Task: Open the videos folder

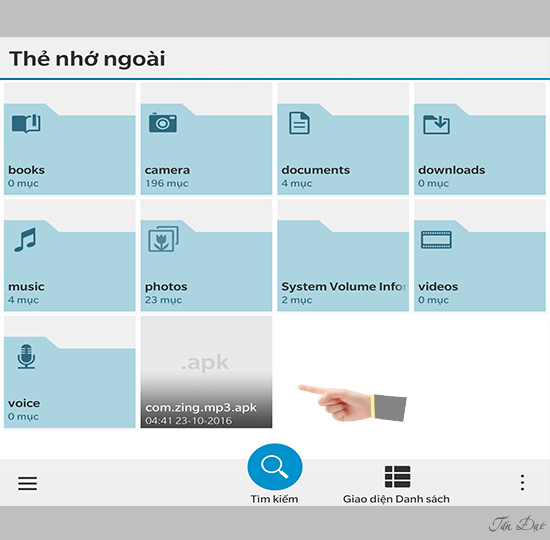Action: [480, 255]
